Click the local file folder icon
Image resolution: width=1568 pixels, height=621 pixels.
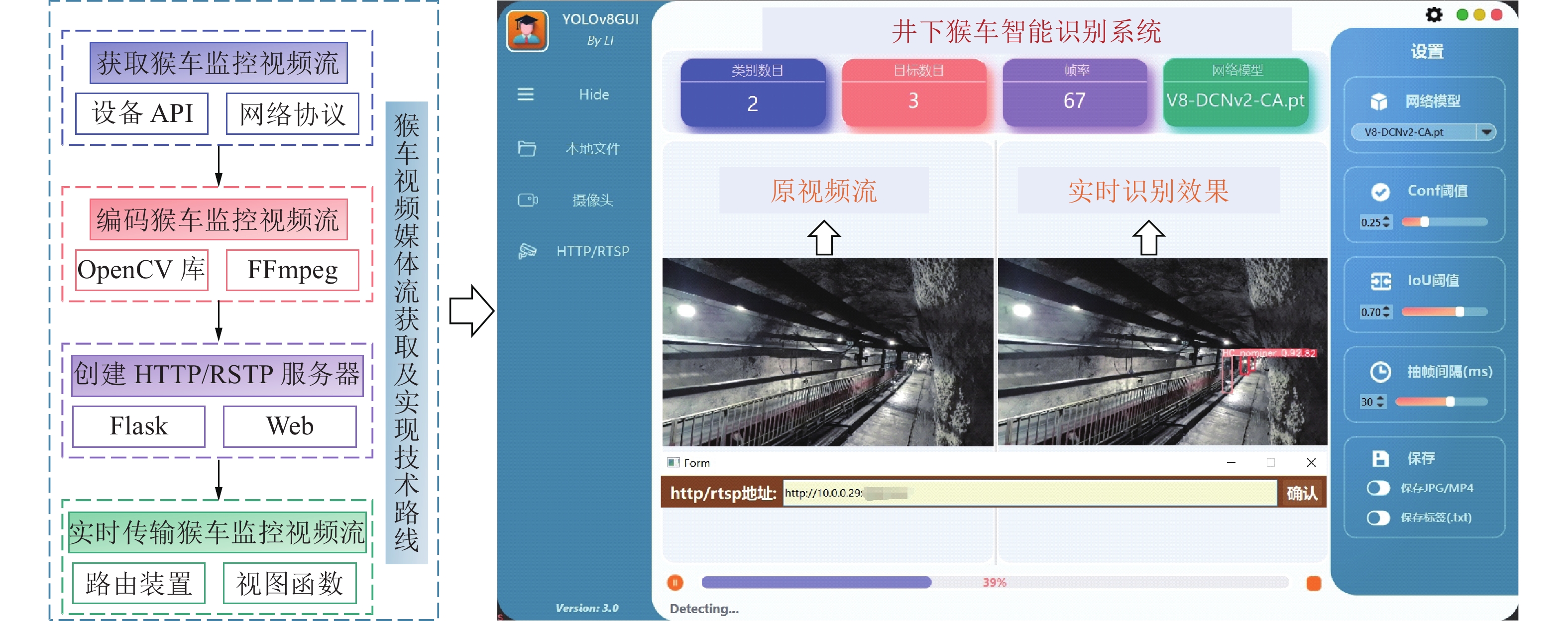coord(527,148)
